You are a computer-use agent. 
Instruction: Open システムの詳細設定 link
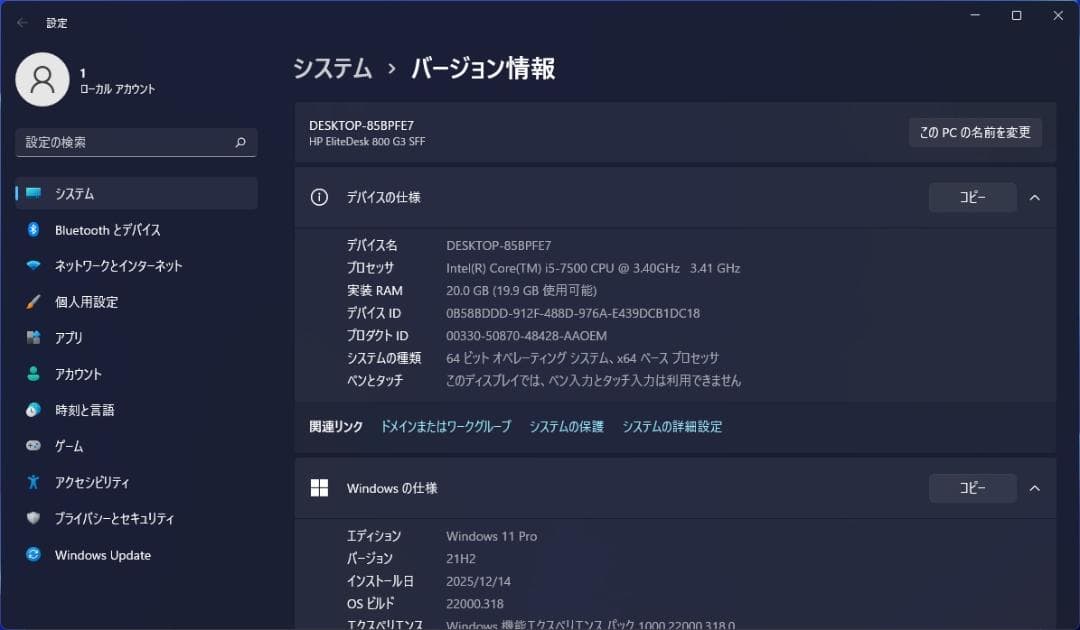point(672,426)
